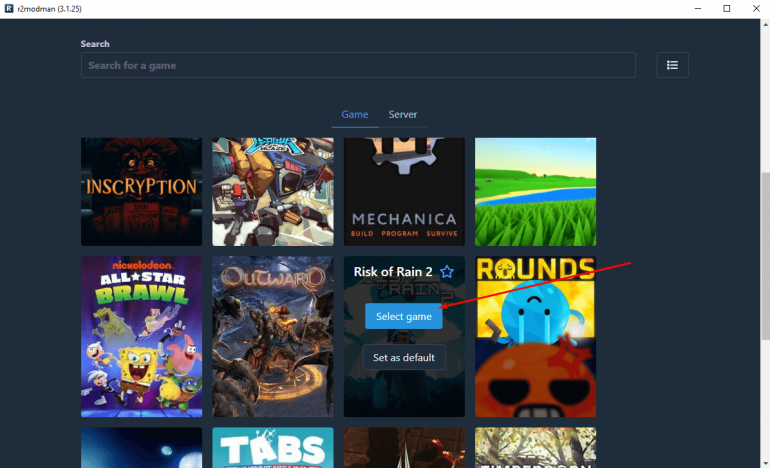Open the green grass landscape game card

click(535, 192)
